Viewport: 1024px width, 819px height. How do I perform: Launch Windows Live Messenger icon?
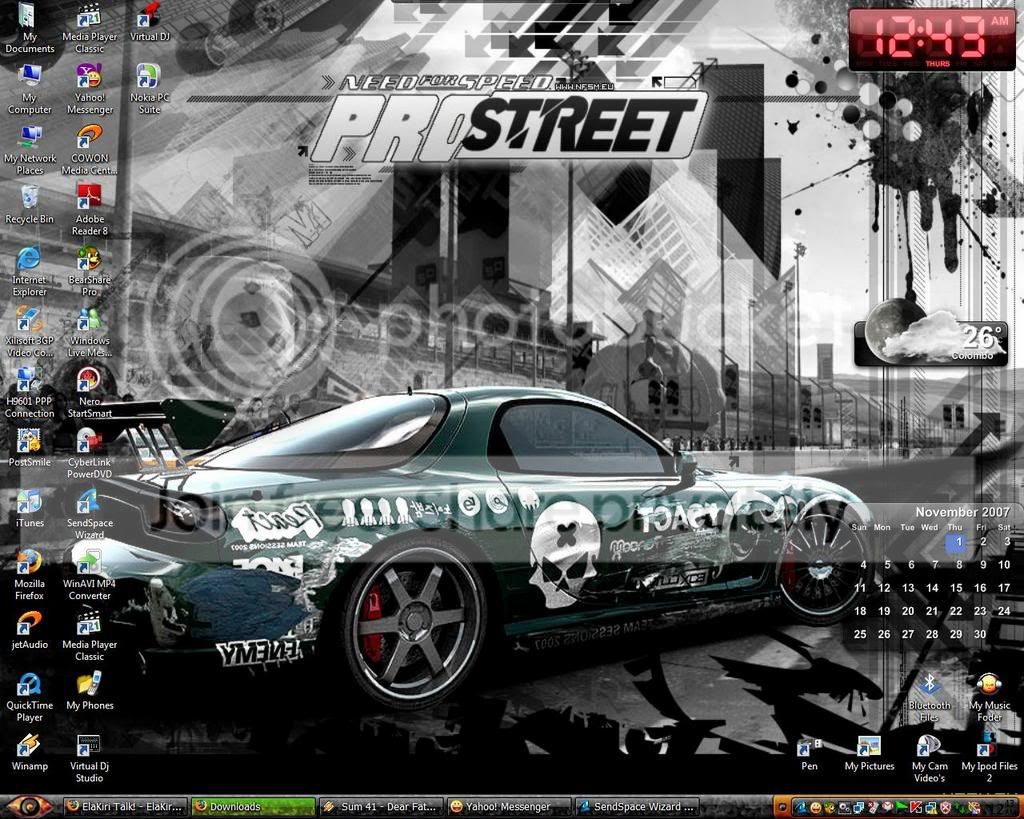click(x=89, y=332)
